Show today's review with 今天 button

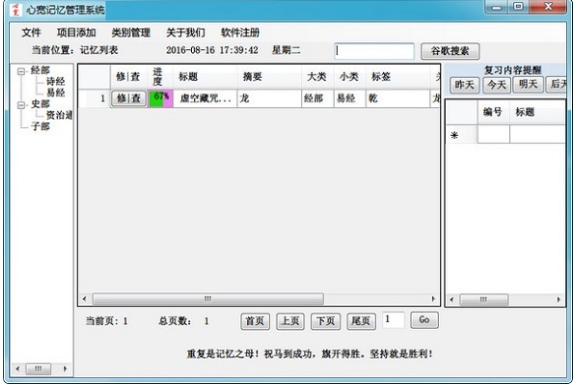496,85
